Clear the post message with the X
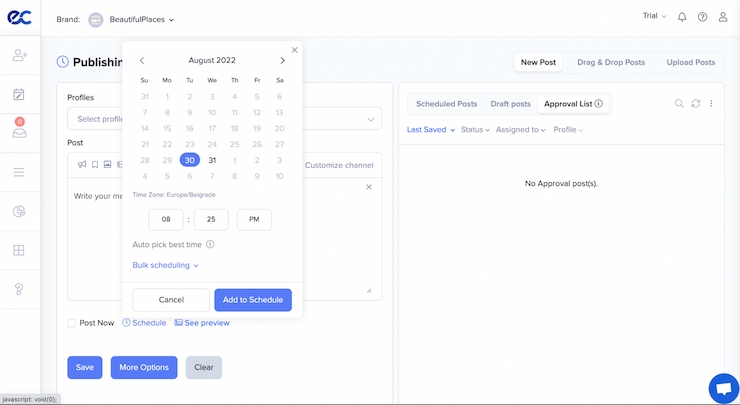The height and width of the screenshot is (405, 740). (x=369, y=187)
